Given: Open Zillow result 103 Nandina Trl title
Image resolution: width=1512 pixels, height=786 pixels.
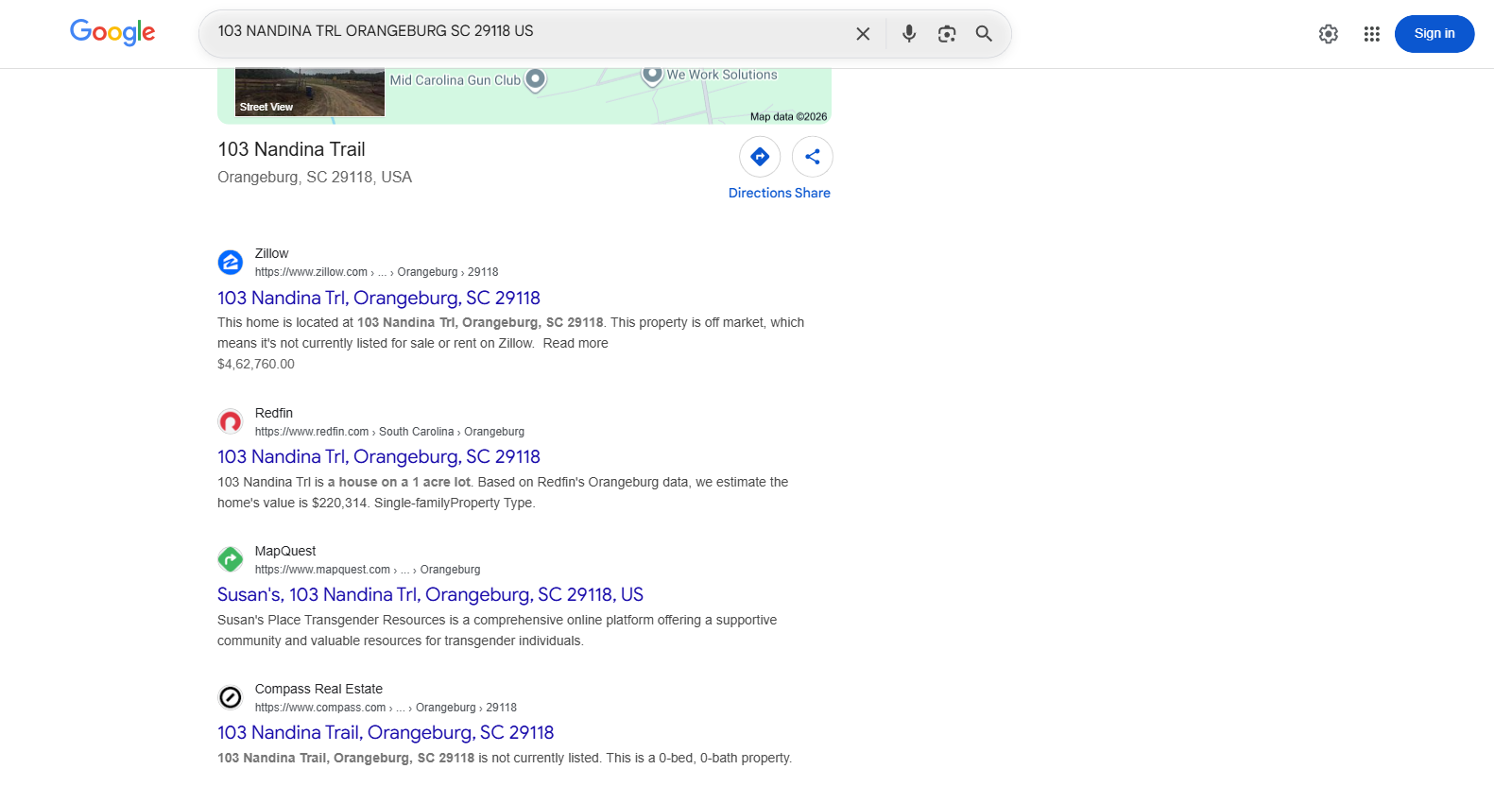Looking at the screenshot, I should tap(379, 298).
